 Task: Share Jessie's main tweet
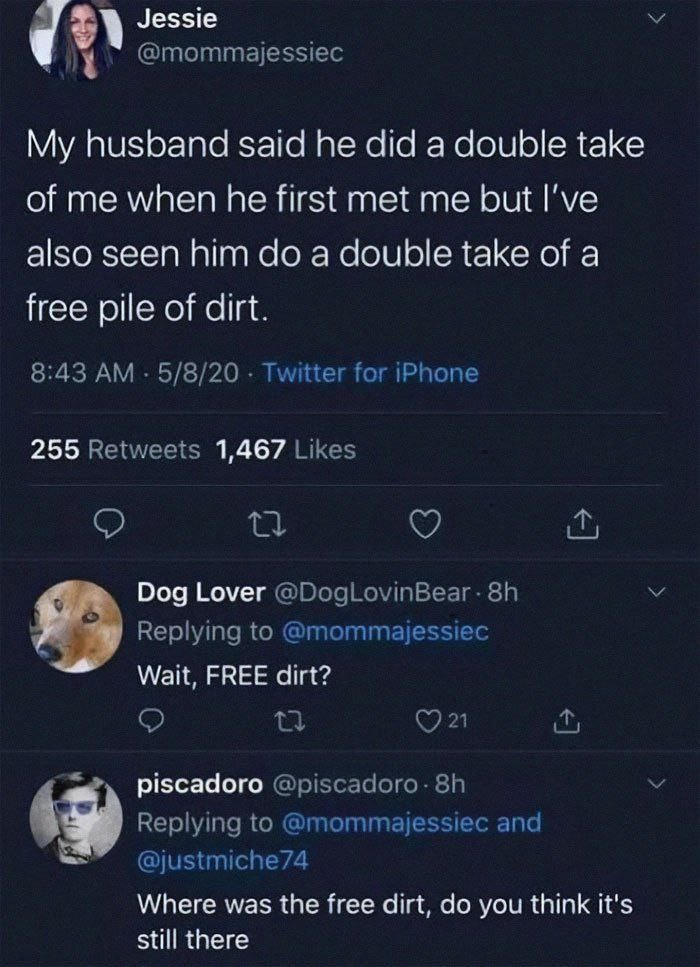(x=582, y=524)
